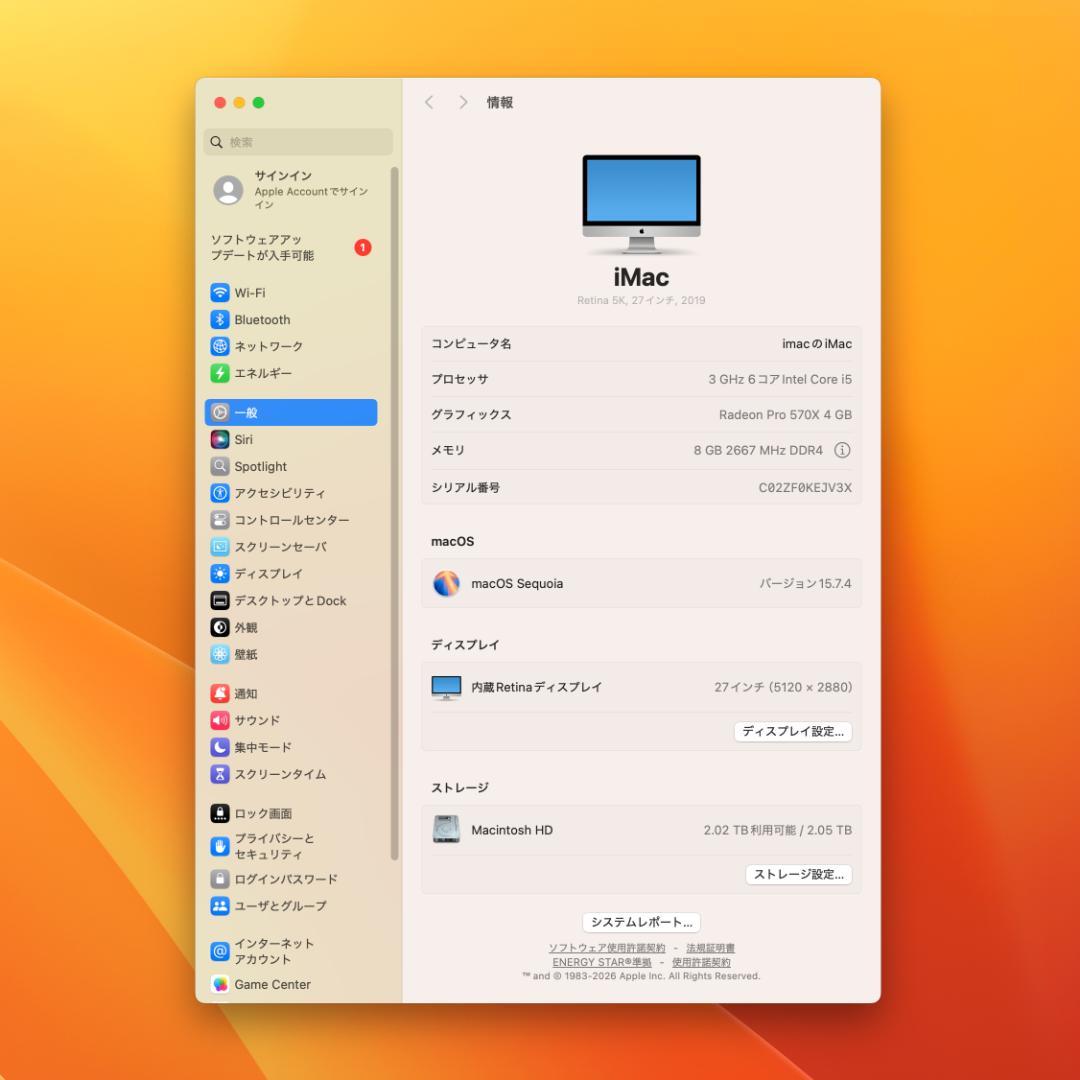
Task: Open Siri settings icon
Action: [220, 439]
